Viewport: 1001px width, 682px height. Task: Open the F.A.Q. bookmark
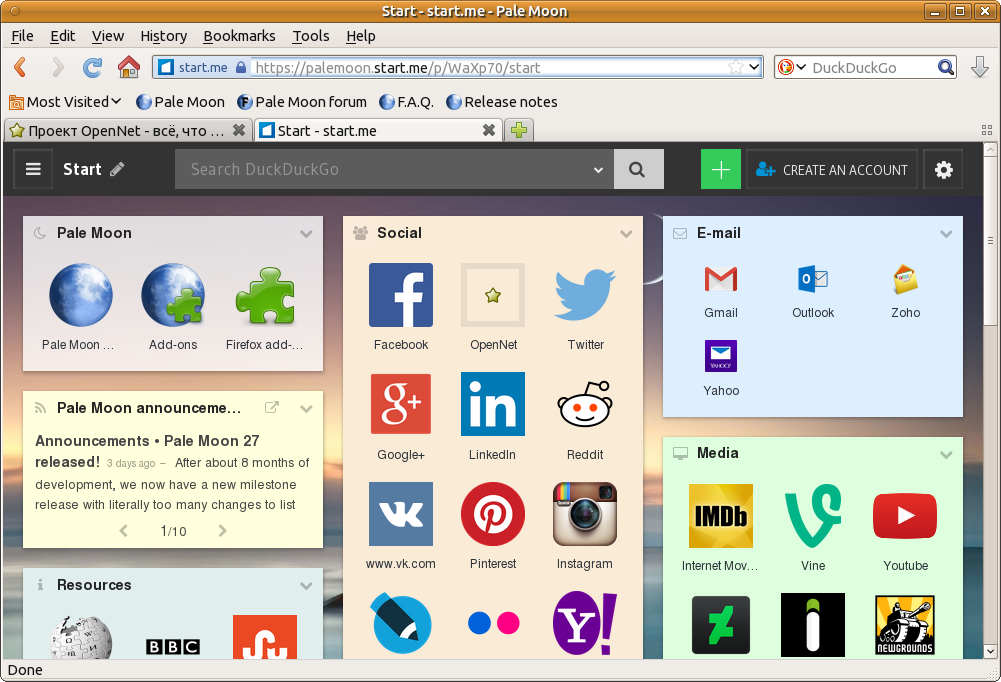click(x=407, y=102)
